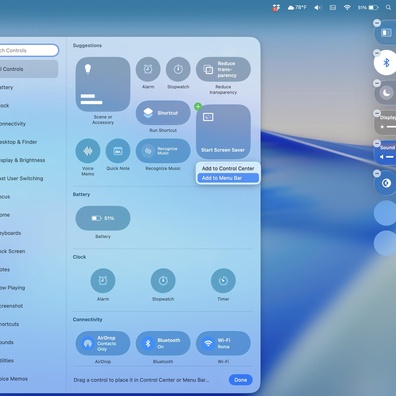Toggle the Focus moon control in Control Center
396x396 pixels.
tap(386, 93)
